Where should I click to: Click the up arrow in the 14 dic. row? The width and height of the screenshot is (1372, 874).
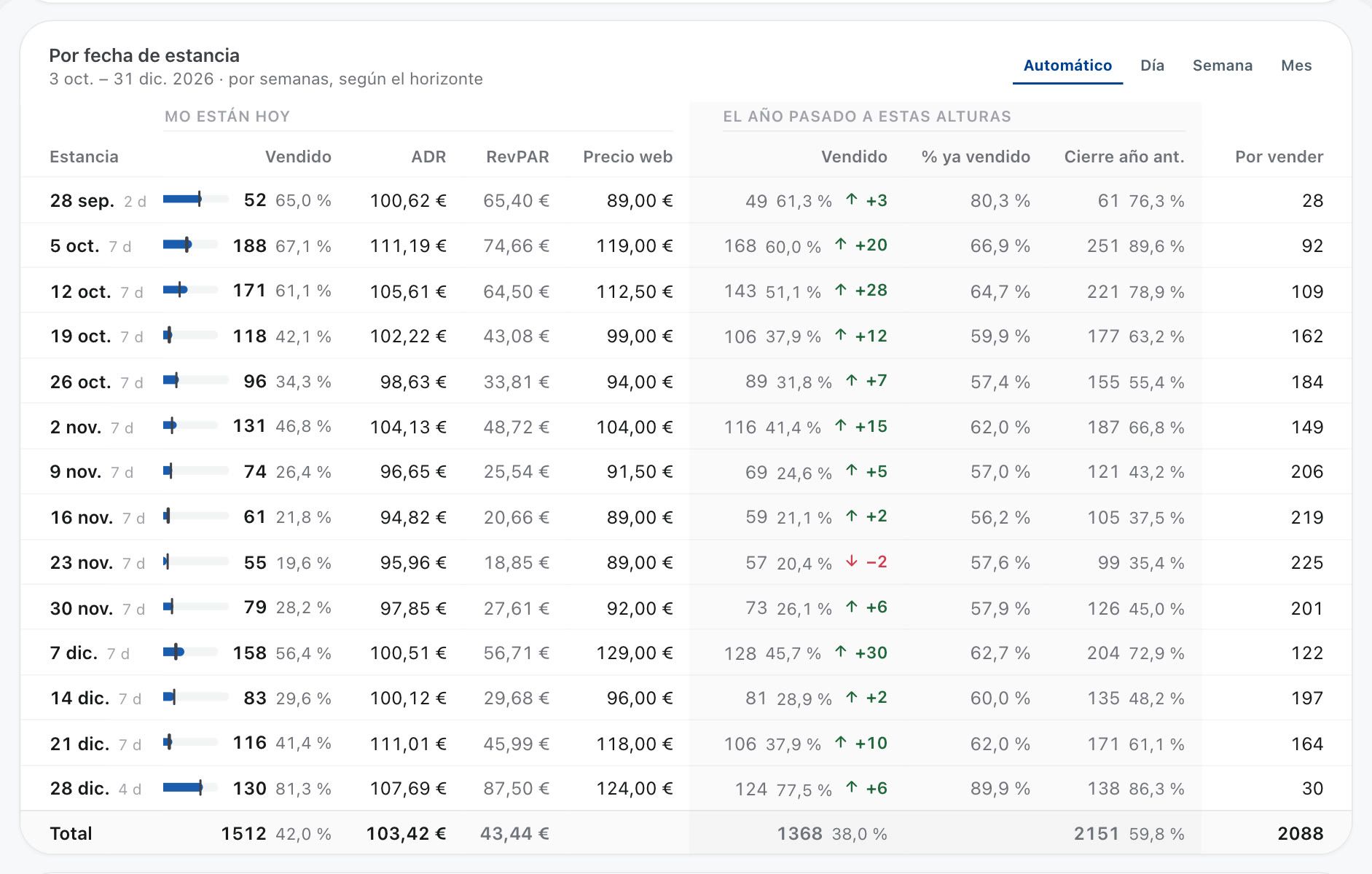coord(851,698)
